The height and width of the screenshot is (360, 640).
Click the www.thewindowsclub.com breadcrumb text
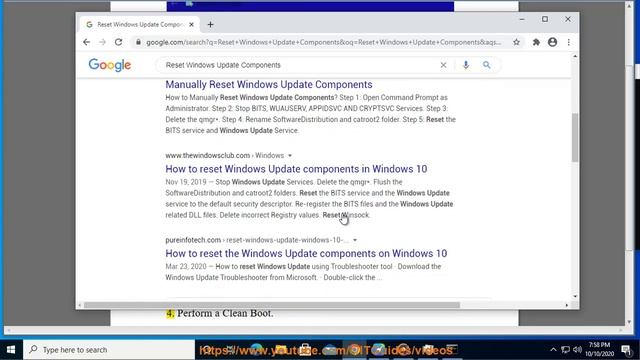[207, 156]
